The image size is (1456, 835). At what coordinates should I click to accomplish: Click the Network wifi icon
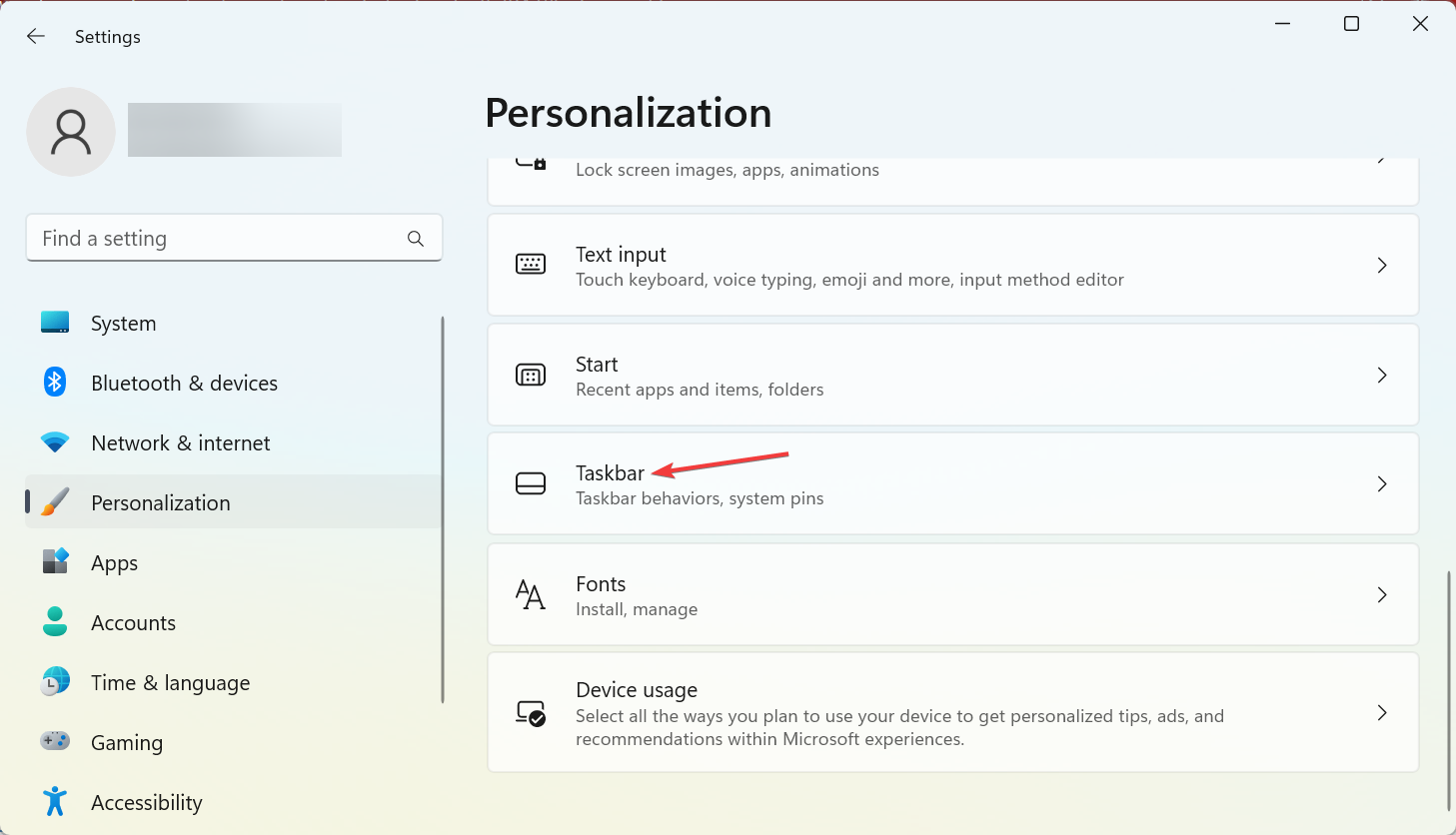pyautogui.click(x=55, y=442)
